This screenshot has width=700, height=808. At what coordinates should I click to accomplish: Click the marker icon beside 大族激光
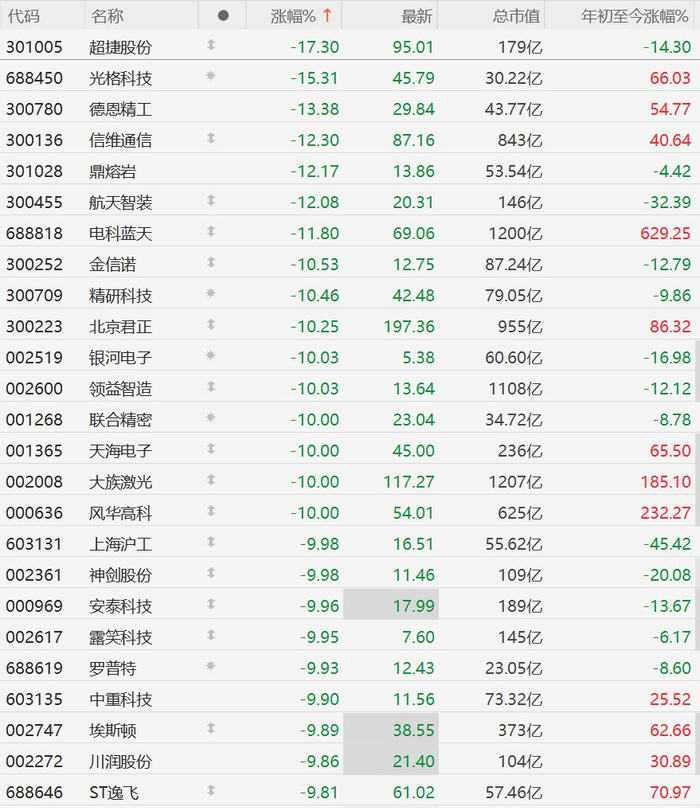pos(211,480)
